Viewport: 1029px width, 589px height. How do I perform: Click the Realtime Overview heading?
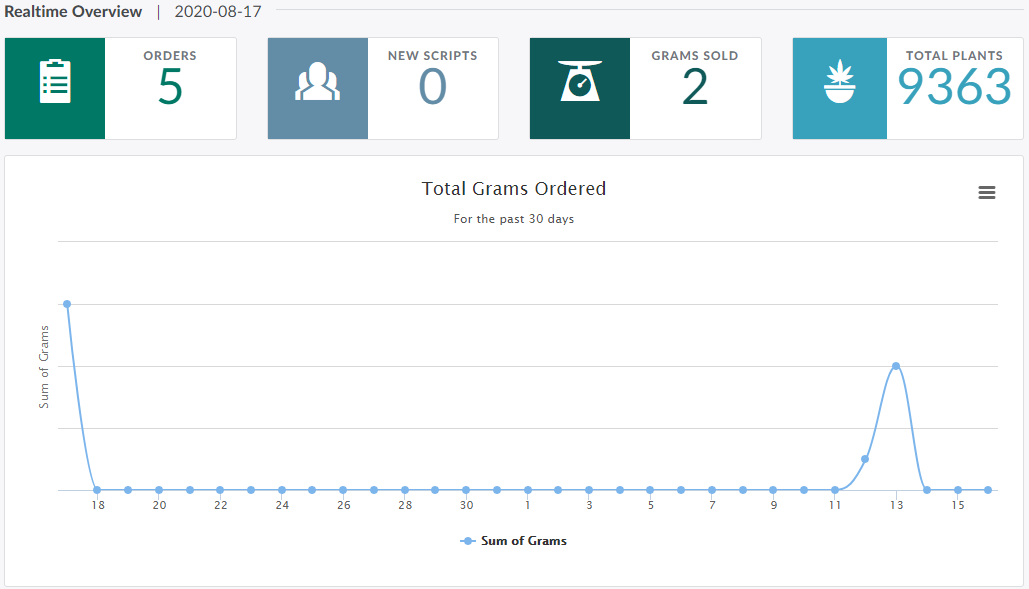click(x=73, y=12)
